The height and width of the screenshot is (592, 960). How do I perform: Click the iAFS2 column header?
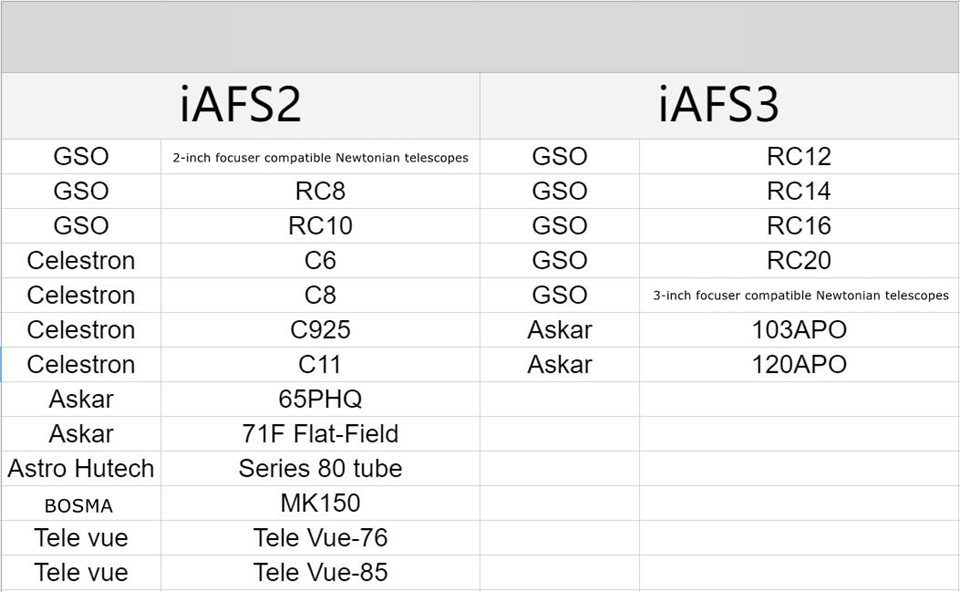240,105
